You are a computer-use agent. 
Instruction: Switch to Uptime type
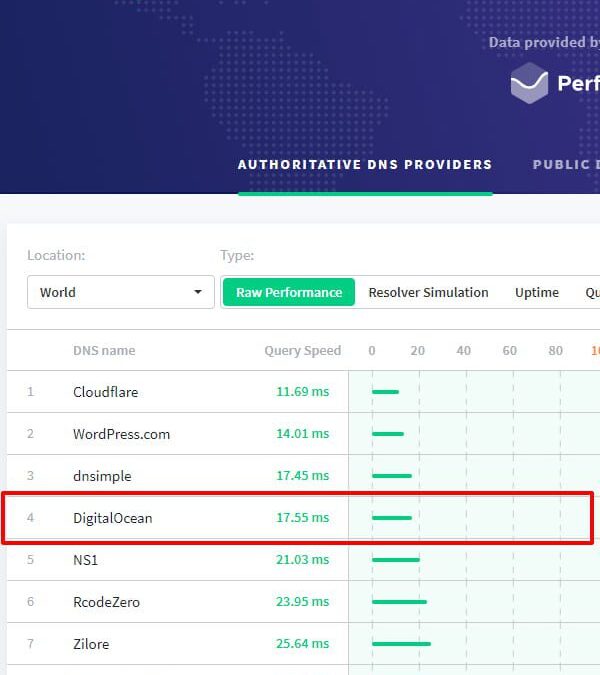pos(537,292)
